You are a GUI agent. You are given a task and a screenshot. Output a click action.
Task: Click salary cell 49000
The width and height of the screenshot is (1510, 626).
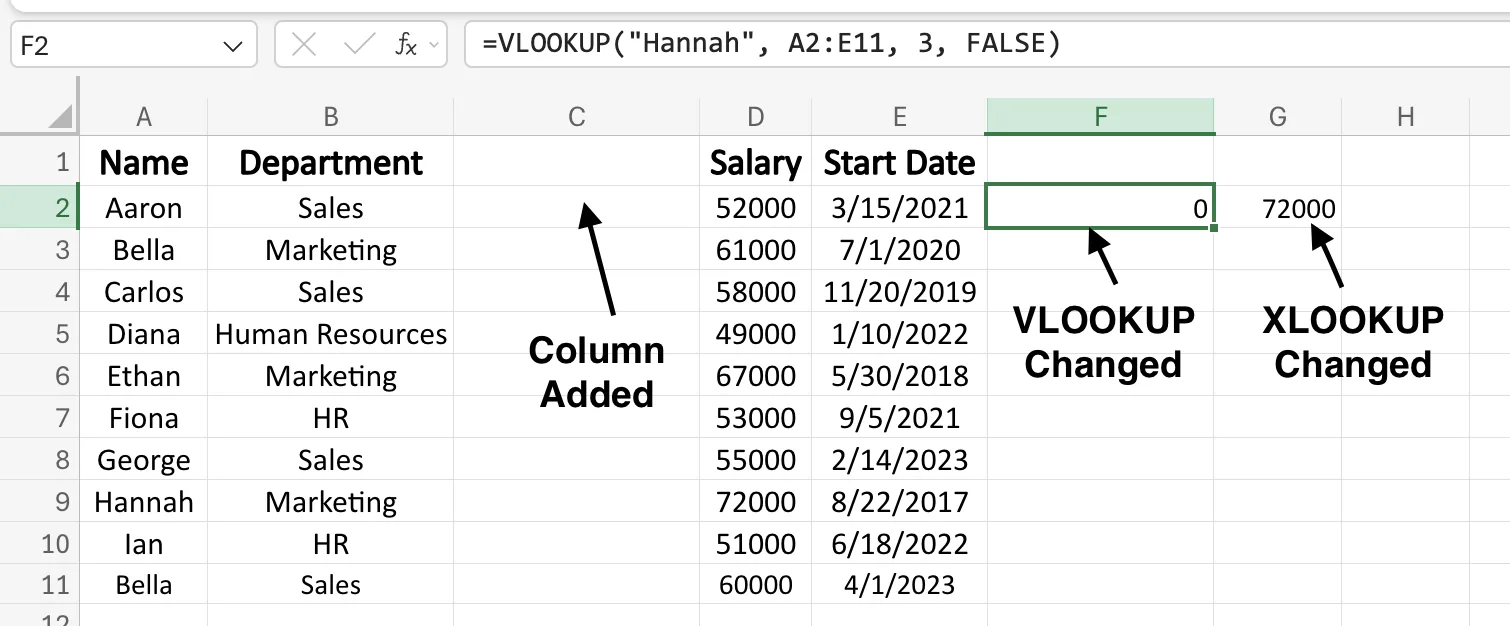pyautogui.click(x=756, y=334)
